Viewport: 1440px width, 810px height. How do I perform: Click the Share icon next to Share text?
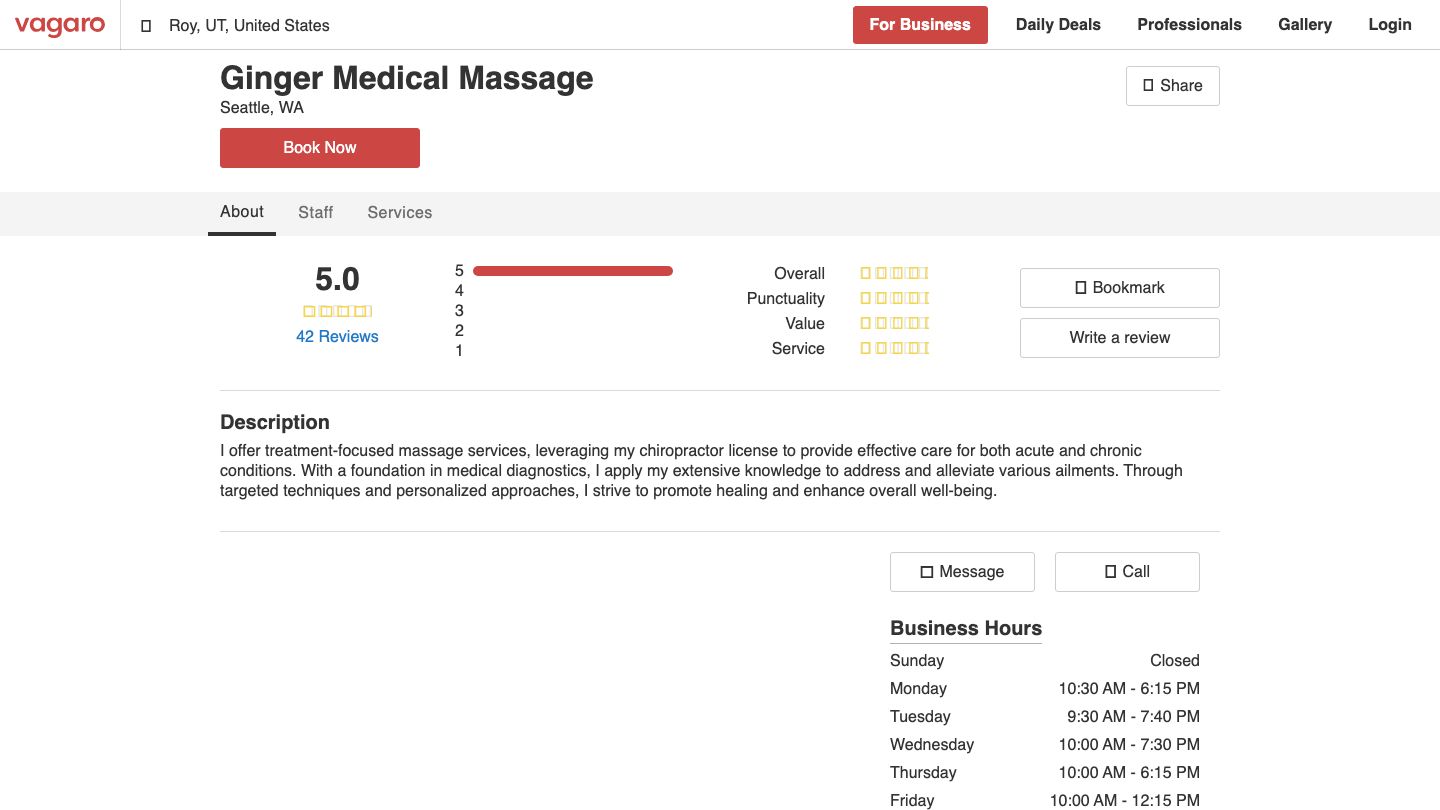pos(1148,86)
